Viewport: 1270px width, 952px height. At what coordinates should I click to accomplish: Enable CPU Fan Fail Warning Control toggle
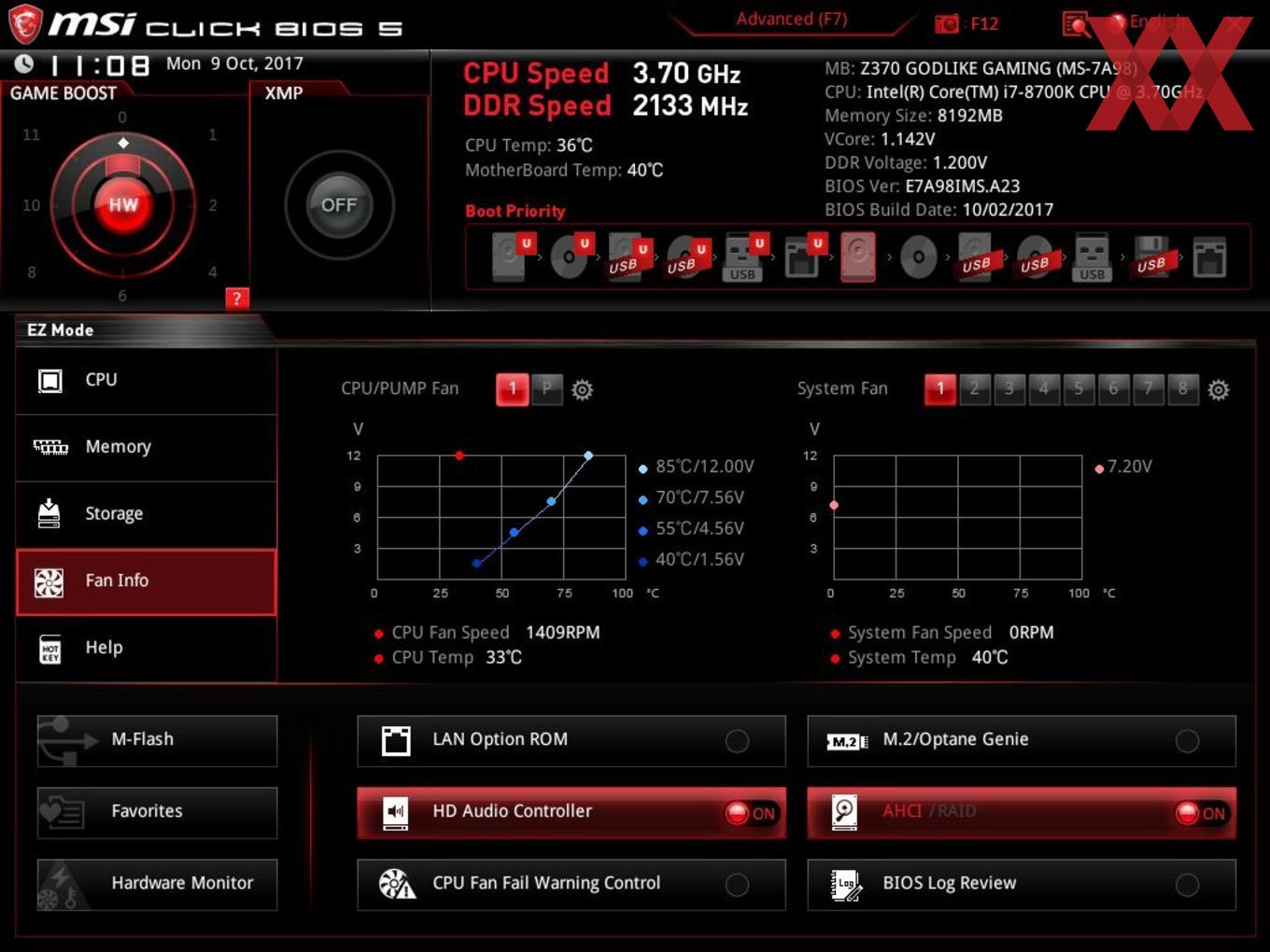coord(737,885)
